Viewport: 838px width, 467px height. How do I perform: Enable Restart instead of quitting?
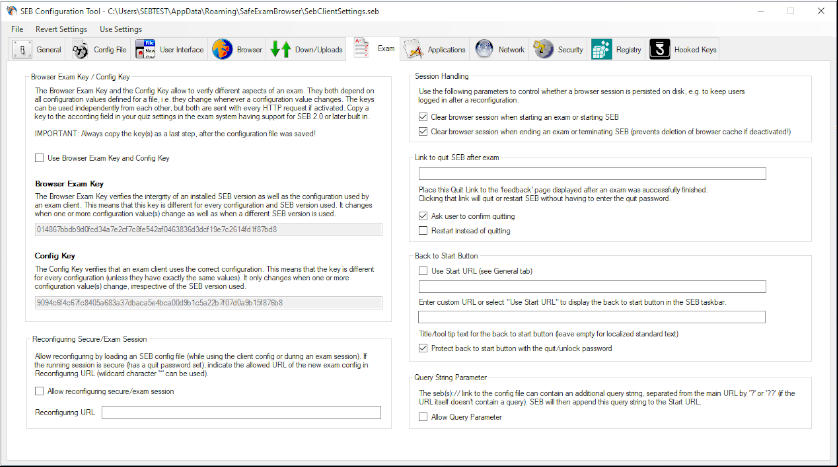423,230
